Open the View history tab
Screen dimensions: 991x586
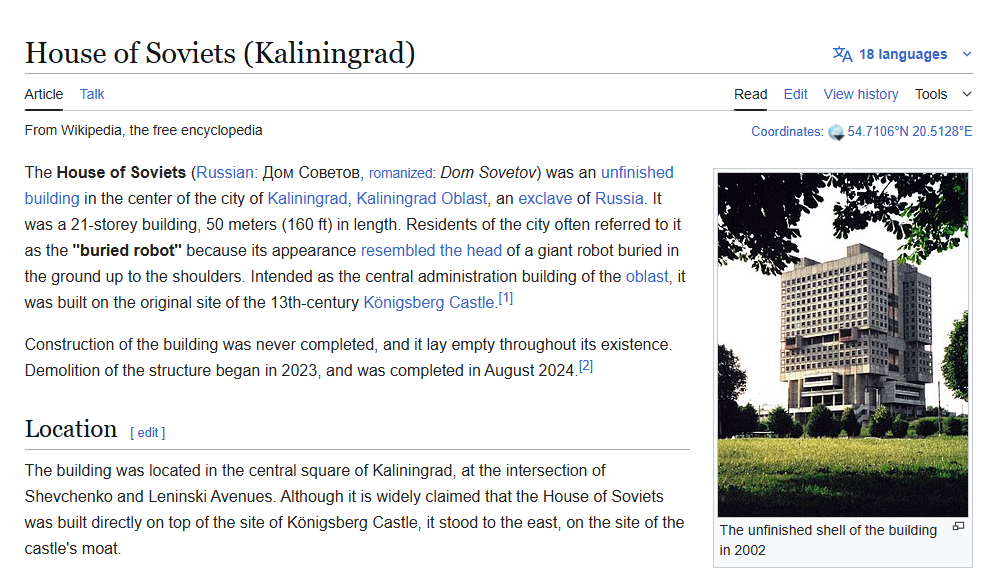point(860,94)
